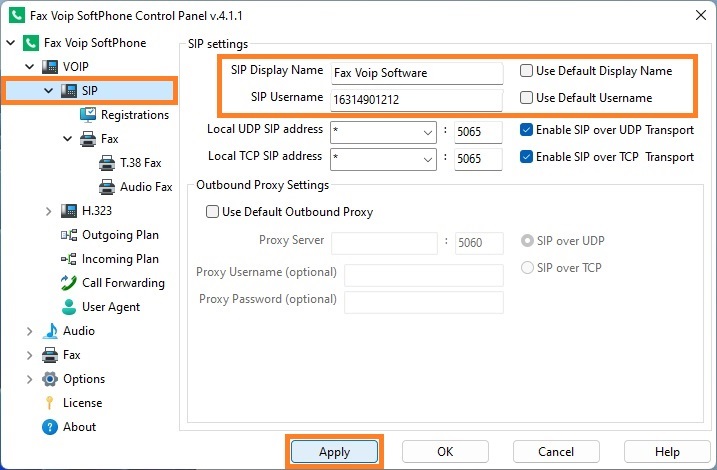This screenshot has height=470, width=717.
Task: Open Outgoing Plan settings
Action: pyautogui.click(x=120, y=235)
